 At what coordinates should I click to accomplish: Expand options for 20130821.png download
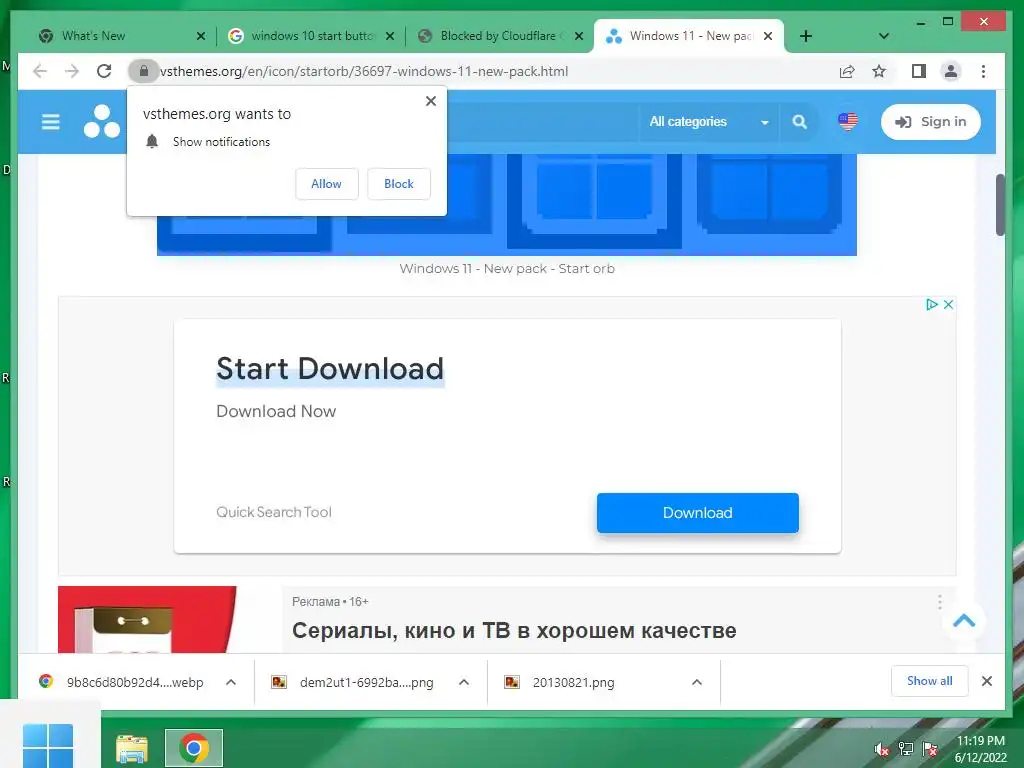pos(697,682)
